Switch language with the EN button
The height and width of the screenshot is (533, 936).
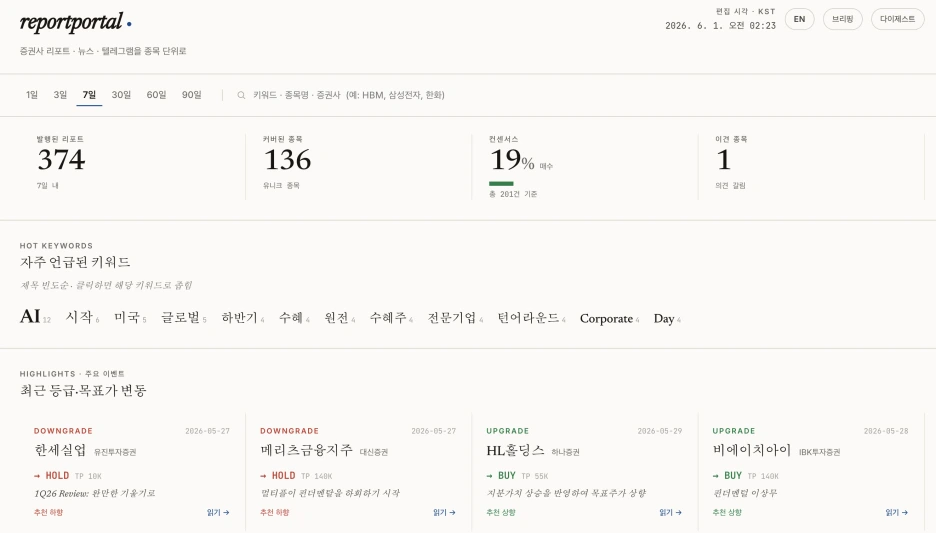click(x=799, y=19)
